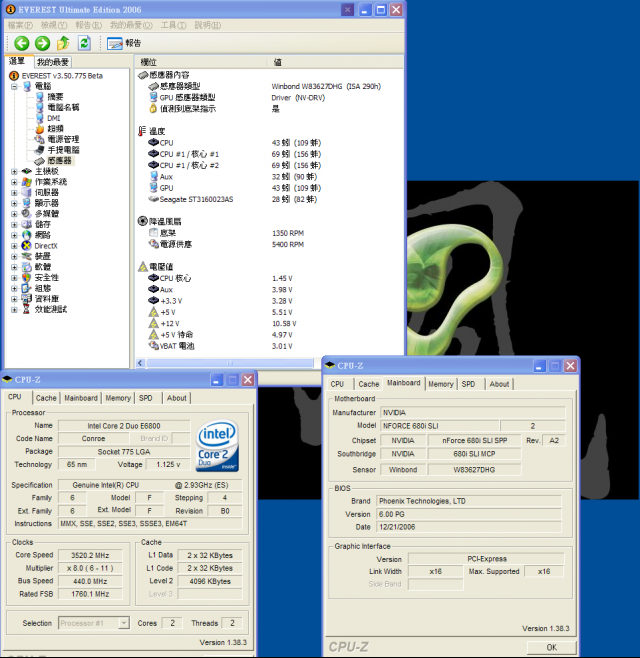Image resolution: width=640 pixels, height=658 pixels.
Task: Expand the 主機板 tree node
Action: pos(14,171)
